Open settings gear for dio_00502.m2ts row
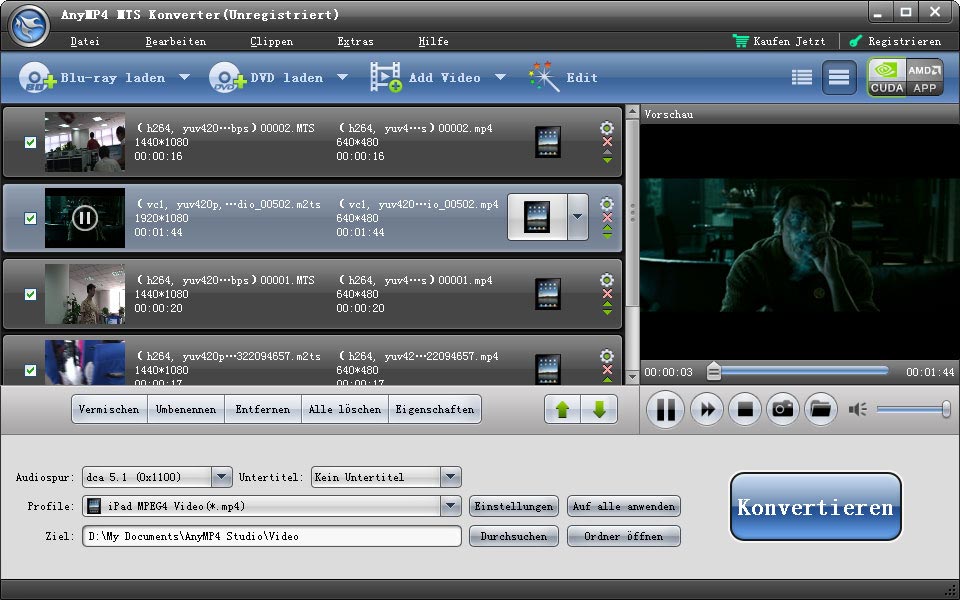 607,204
